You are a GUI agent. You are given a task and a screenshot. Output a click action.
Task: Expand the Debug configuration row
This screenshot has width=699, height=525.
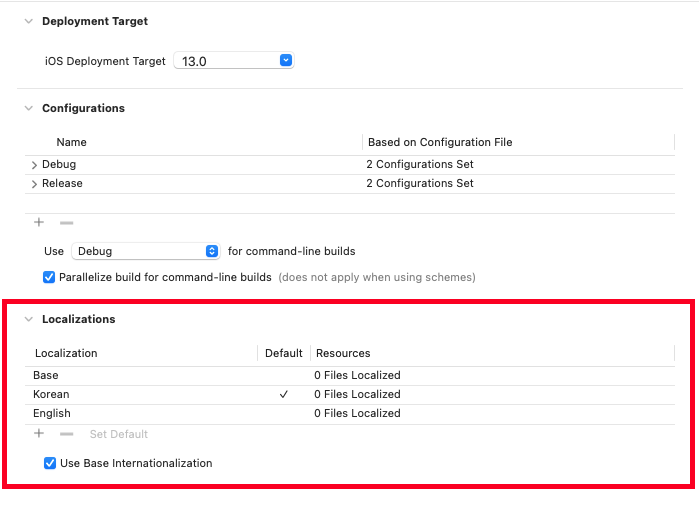34,165
